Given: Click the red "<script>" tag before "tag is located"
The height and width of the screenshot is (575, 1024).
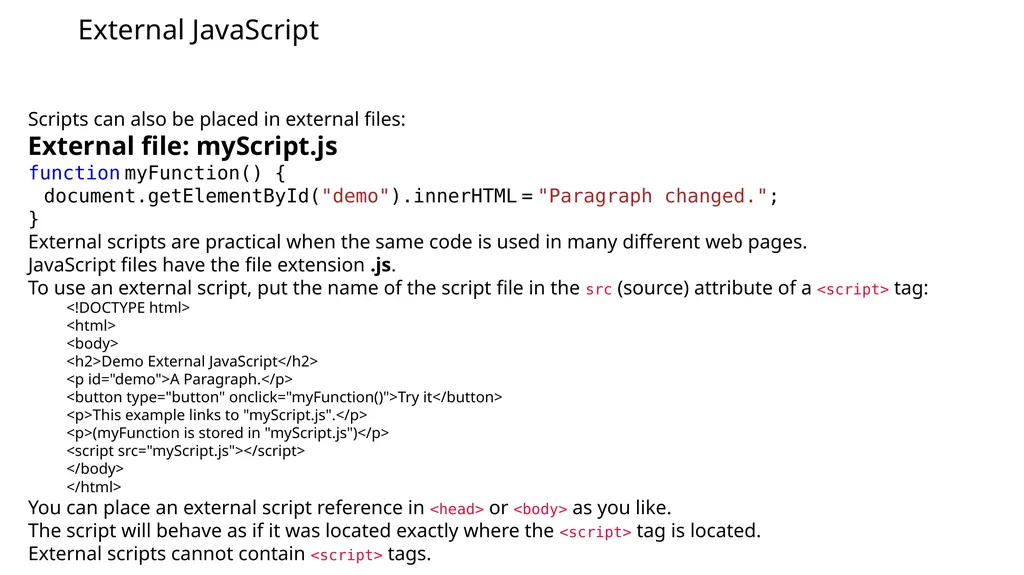Looking at the screenshot, I should [595, 532].
